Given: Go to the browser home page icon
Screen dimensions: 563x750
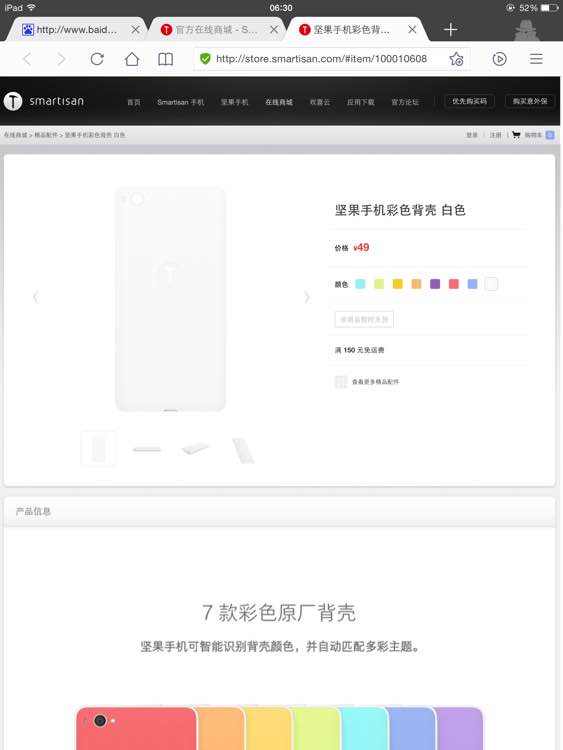Looking at the screenshot, I should [x=132, y=59].
